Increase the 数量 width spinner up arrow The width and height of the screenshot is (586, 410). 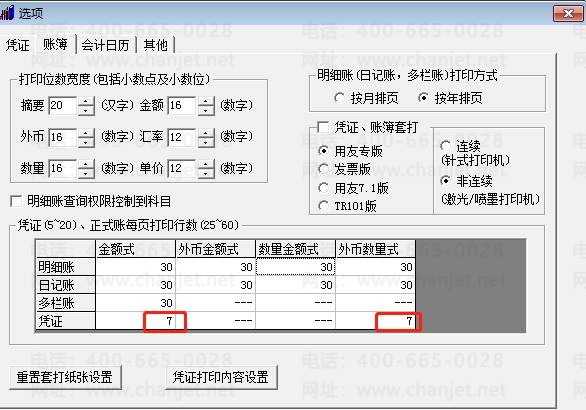click(86, 164)
